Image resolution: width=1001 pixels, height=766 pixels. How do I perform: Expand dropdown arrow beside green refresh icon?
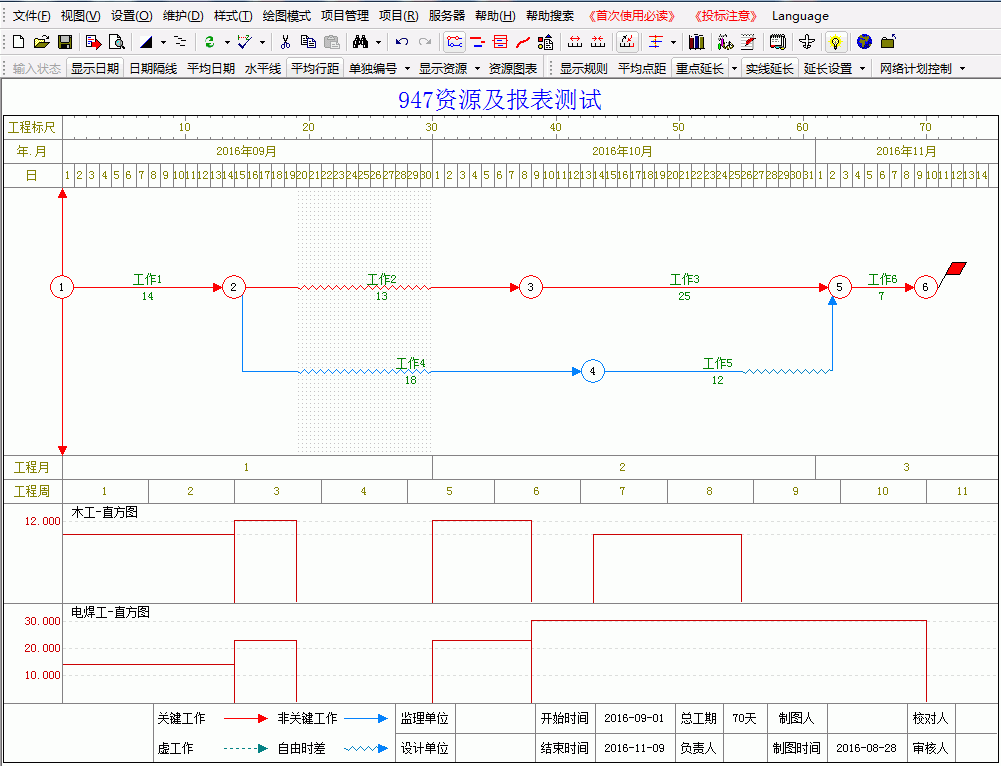click(227, 43)
